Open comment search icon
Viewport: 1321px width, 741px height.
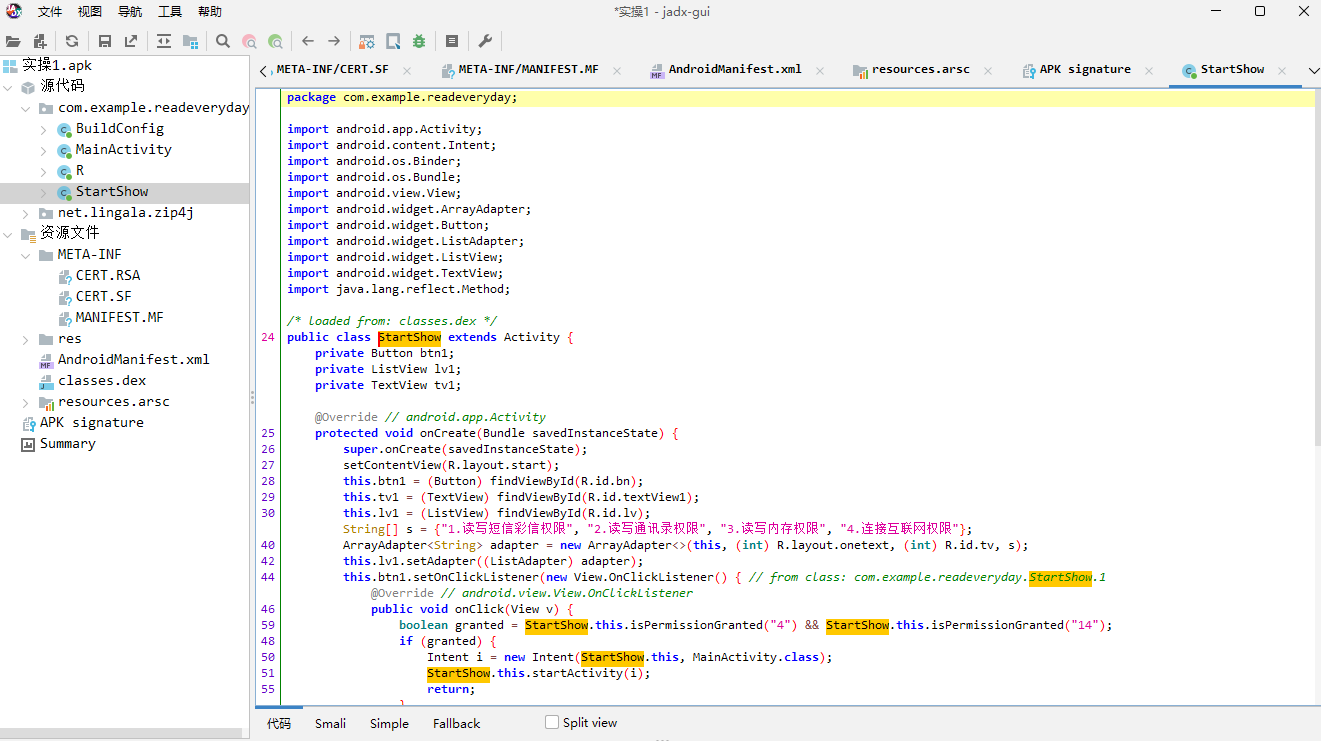coord(275,41)
